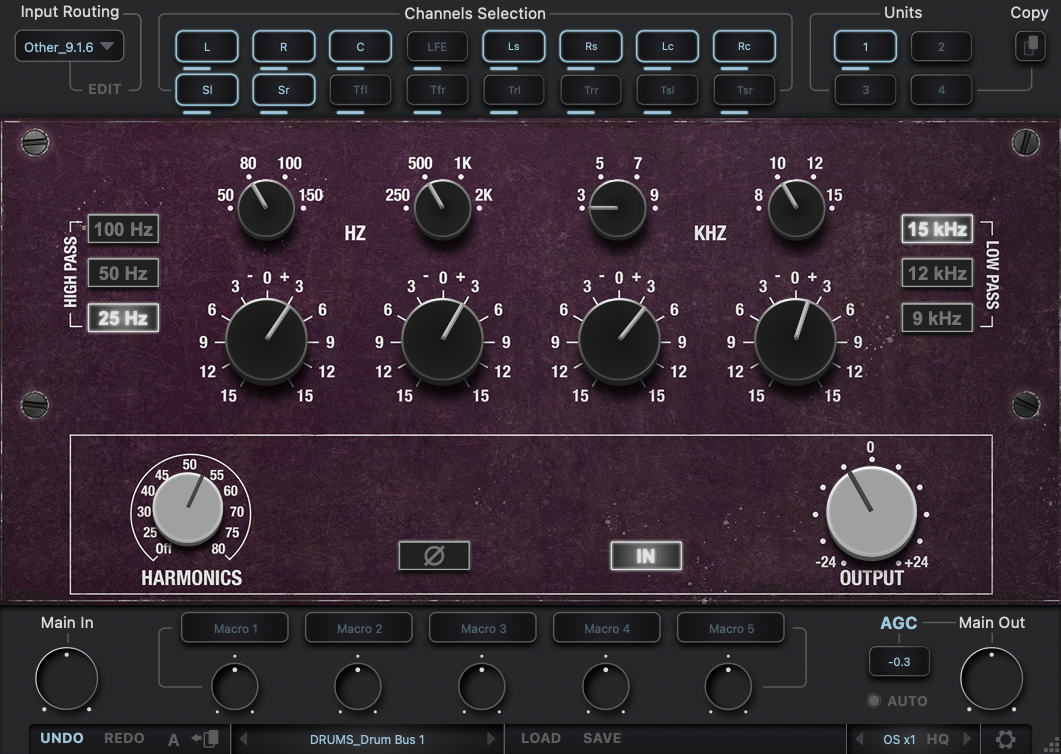Toggle the IN bypass switch
This screenshot has width=1061, height=754.
coord(646,556)
